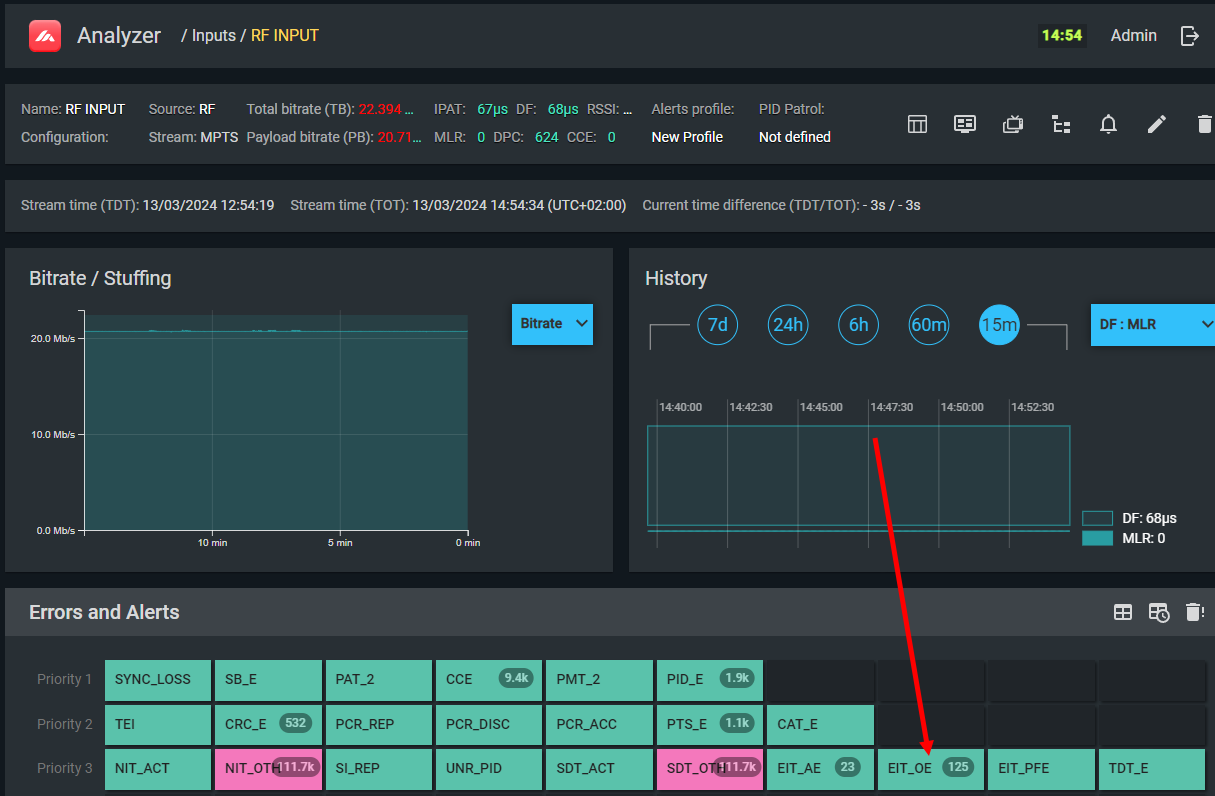Click the bell alerts icon

1108,124
